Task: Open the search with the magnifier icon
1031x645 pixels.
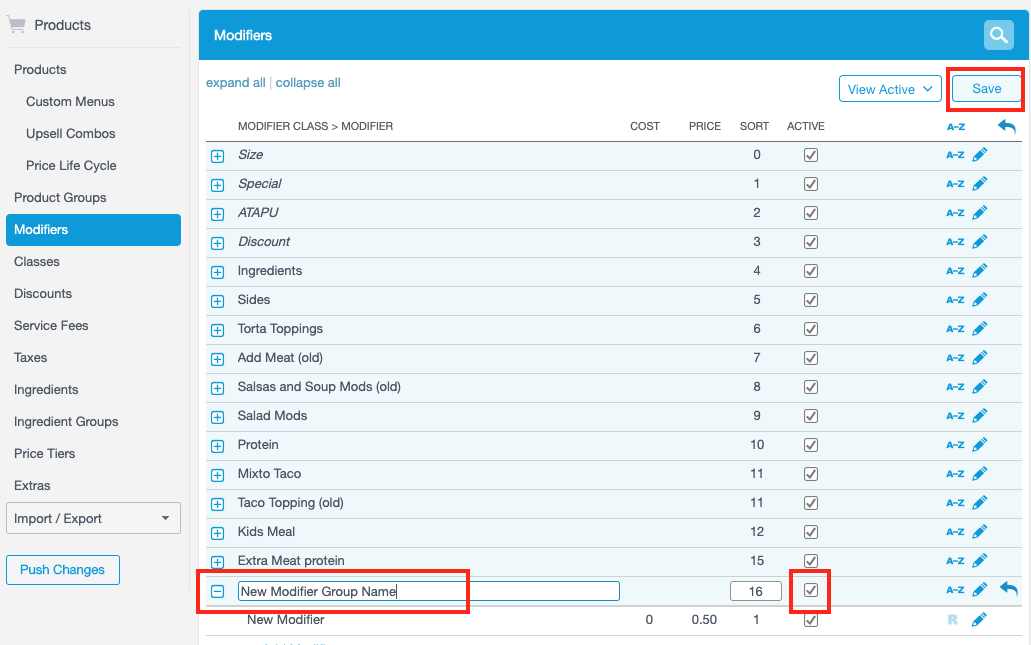Action: (998, 34)
